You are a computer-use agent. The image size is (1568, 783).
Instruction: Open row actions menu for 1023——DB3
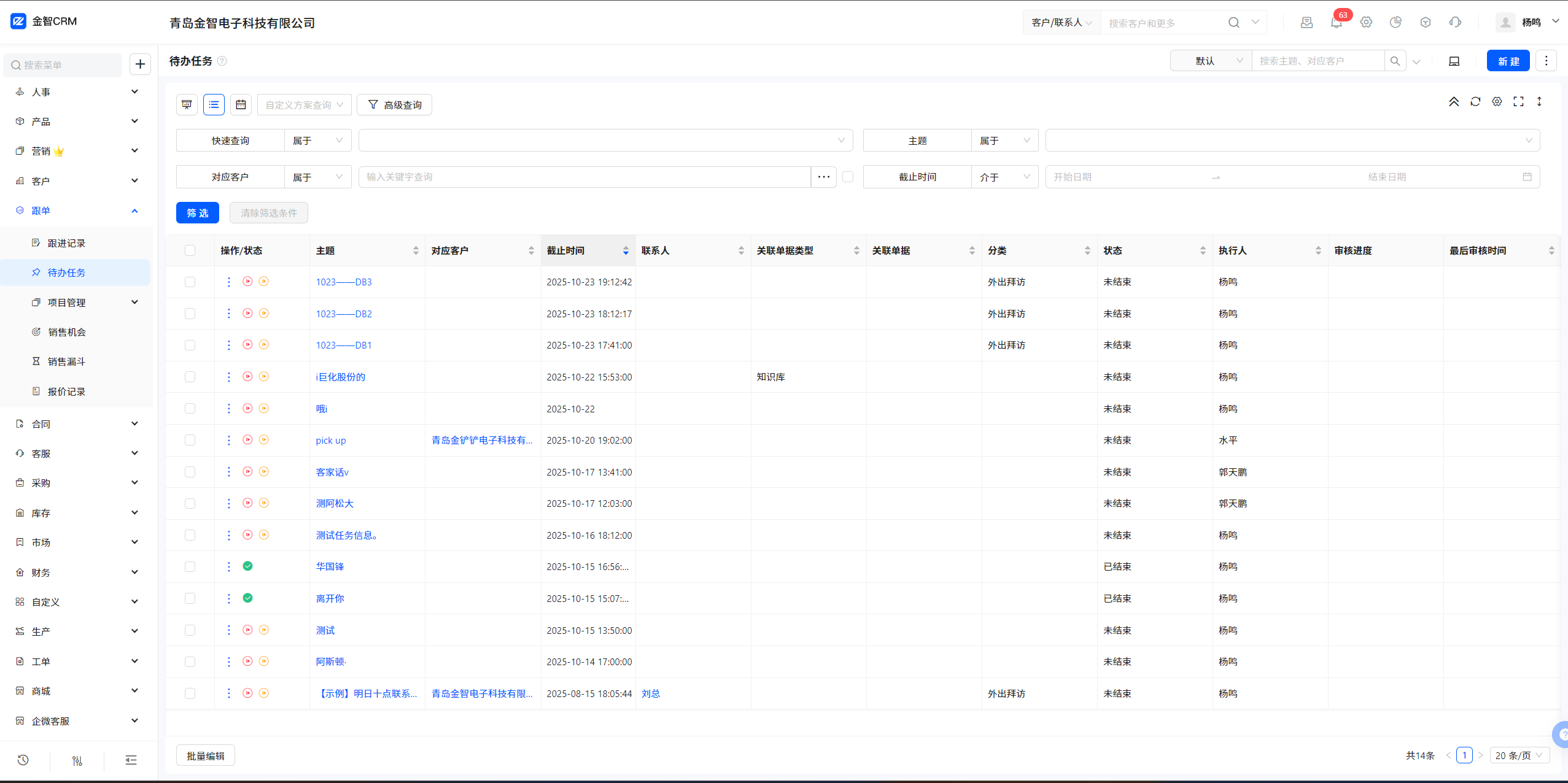click(x=229, y=282)
